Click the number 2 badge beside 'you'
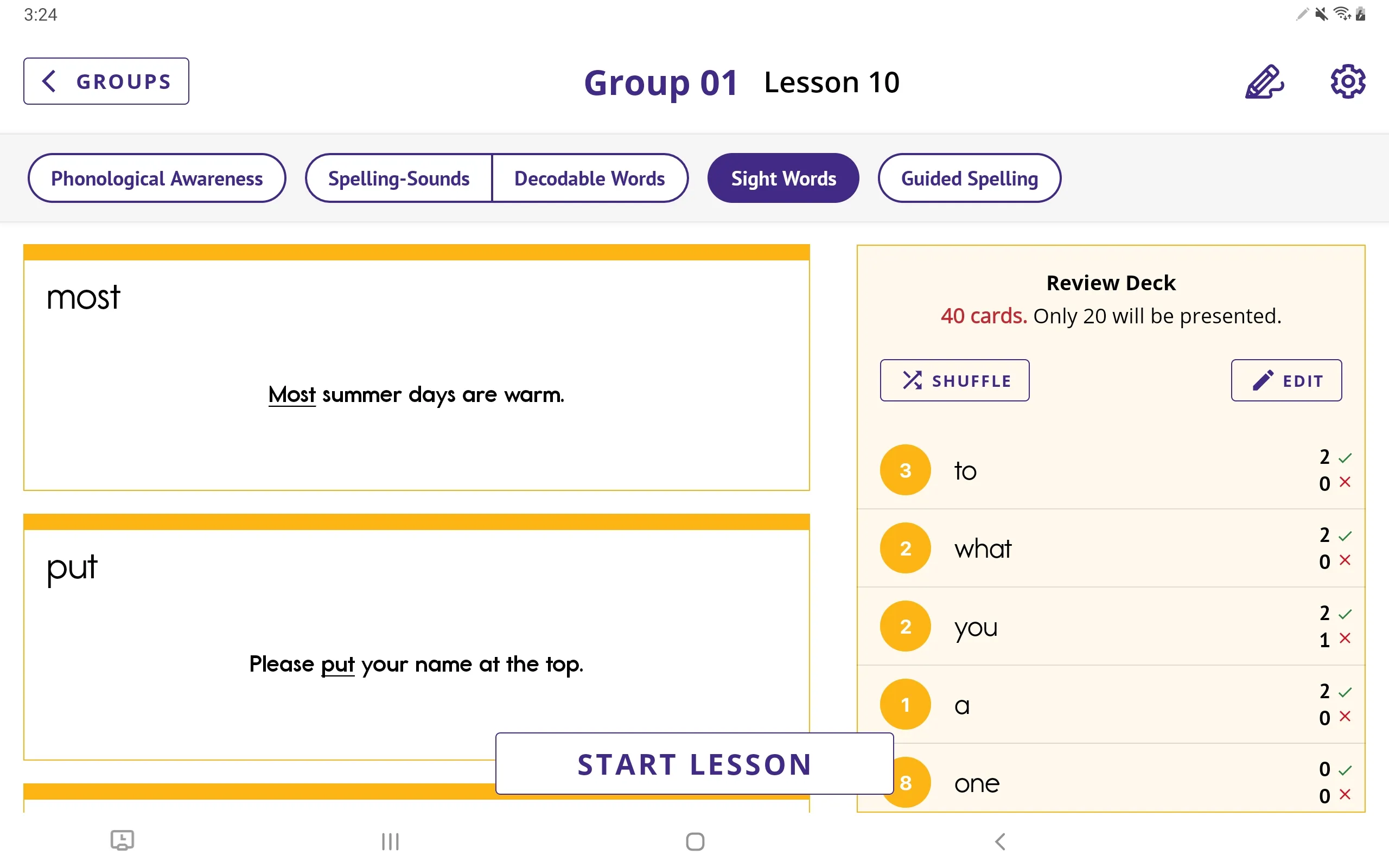Screen dimensions: 1389x868 point(905,626)
